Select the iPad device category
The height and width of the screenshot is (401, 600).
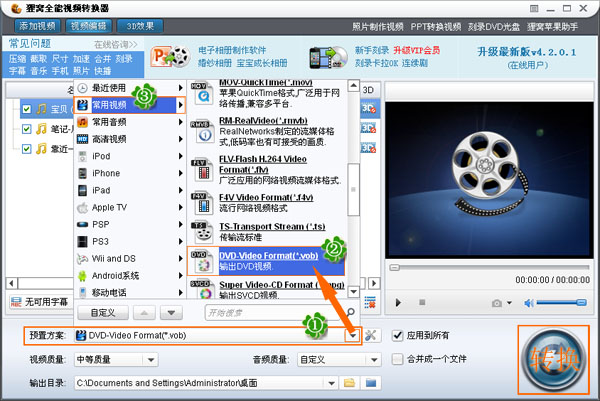pyautogui.click(x=129, y=190)
